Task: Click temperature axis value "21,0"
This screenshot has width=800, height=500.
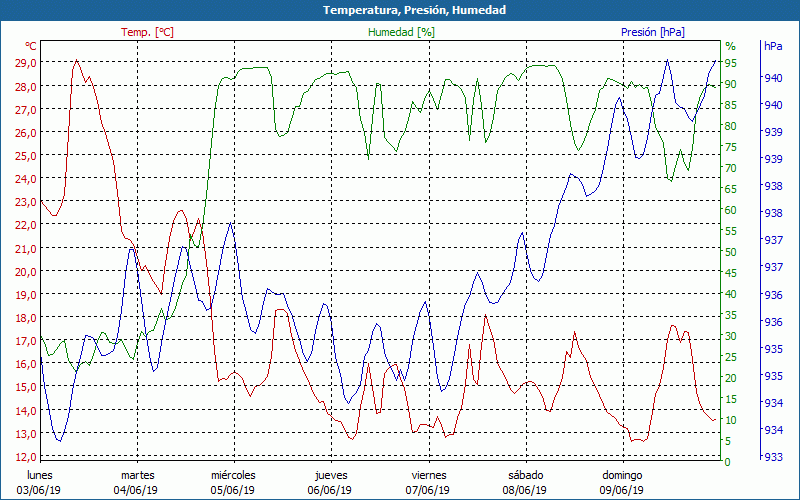Action: [25, 248]
